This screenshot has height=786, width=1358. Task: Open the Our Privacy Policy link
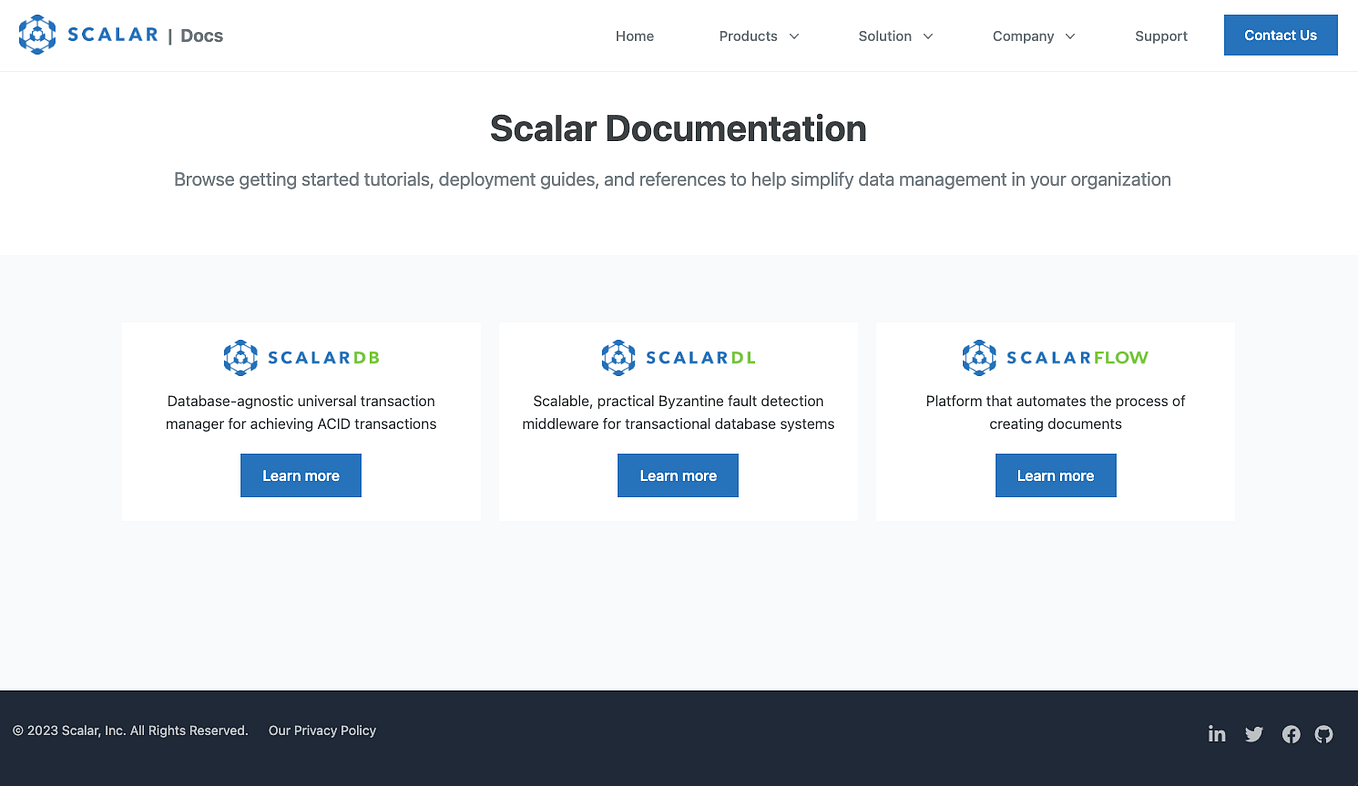pyautogui.click(x=322, y=730)
